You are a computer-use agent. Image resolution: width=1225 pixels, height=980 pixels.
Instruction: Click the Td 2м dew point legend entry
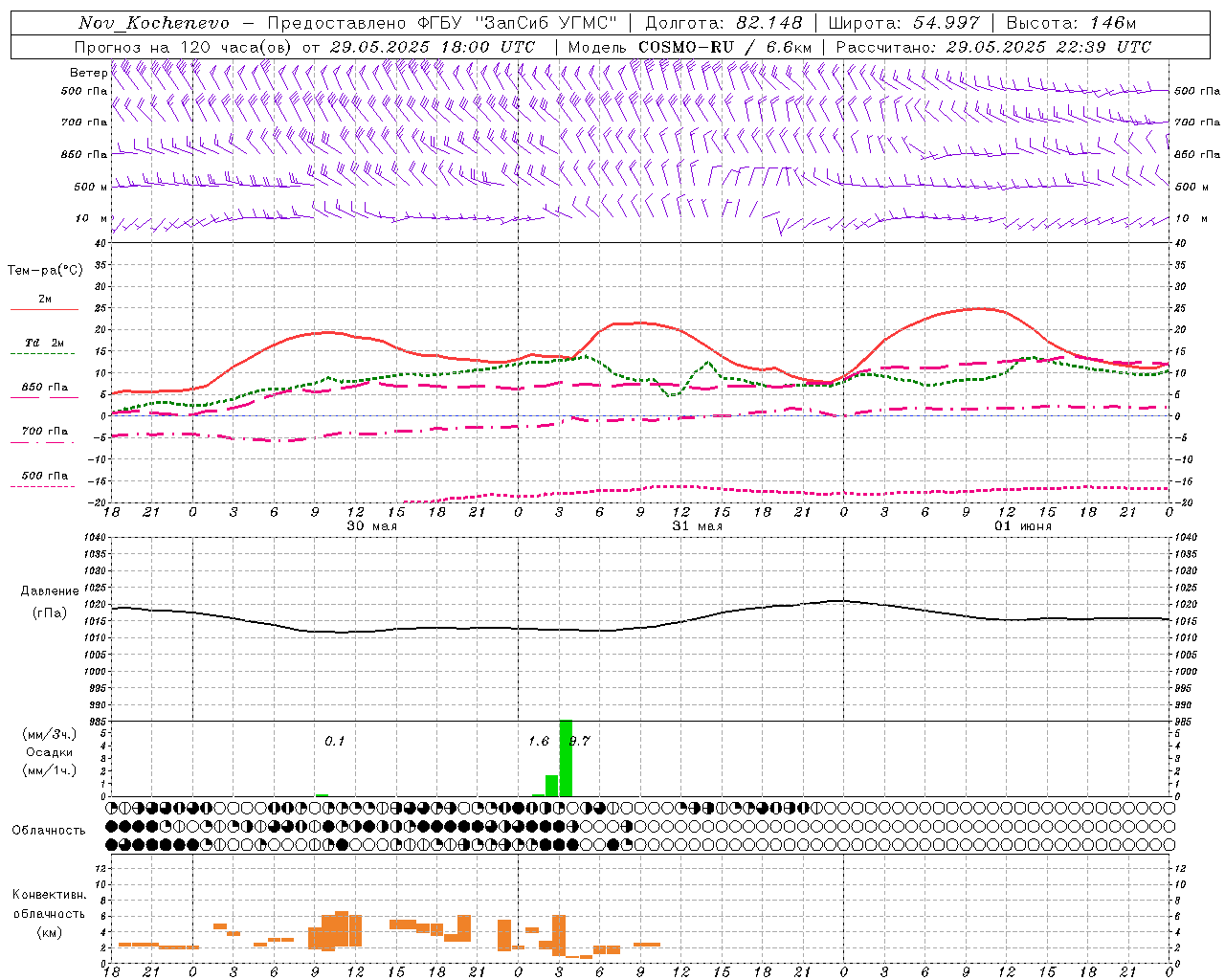pyautogui.click(x=44, y=343)
